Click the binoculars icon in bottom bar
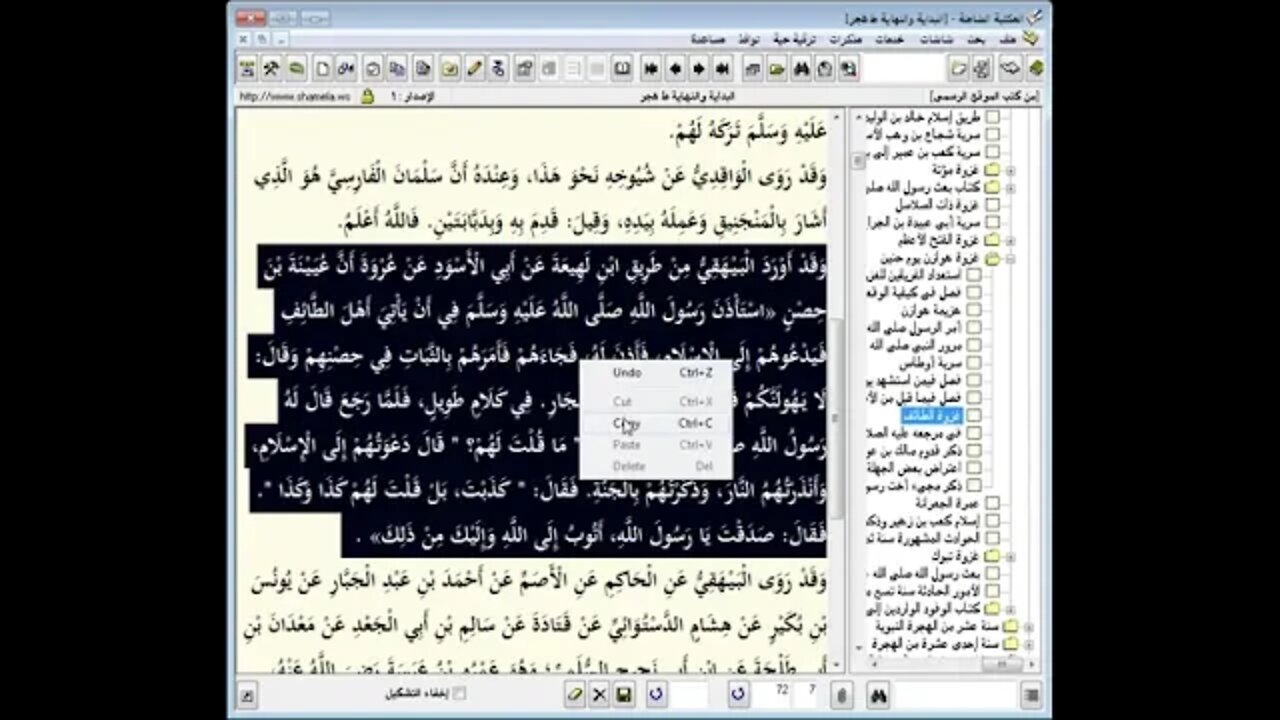 pyautogui.click(x=879, y=694)
